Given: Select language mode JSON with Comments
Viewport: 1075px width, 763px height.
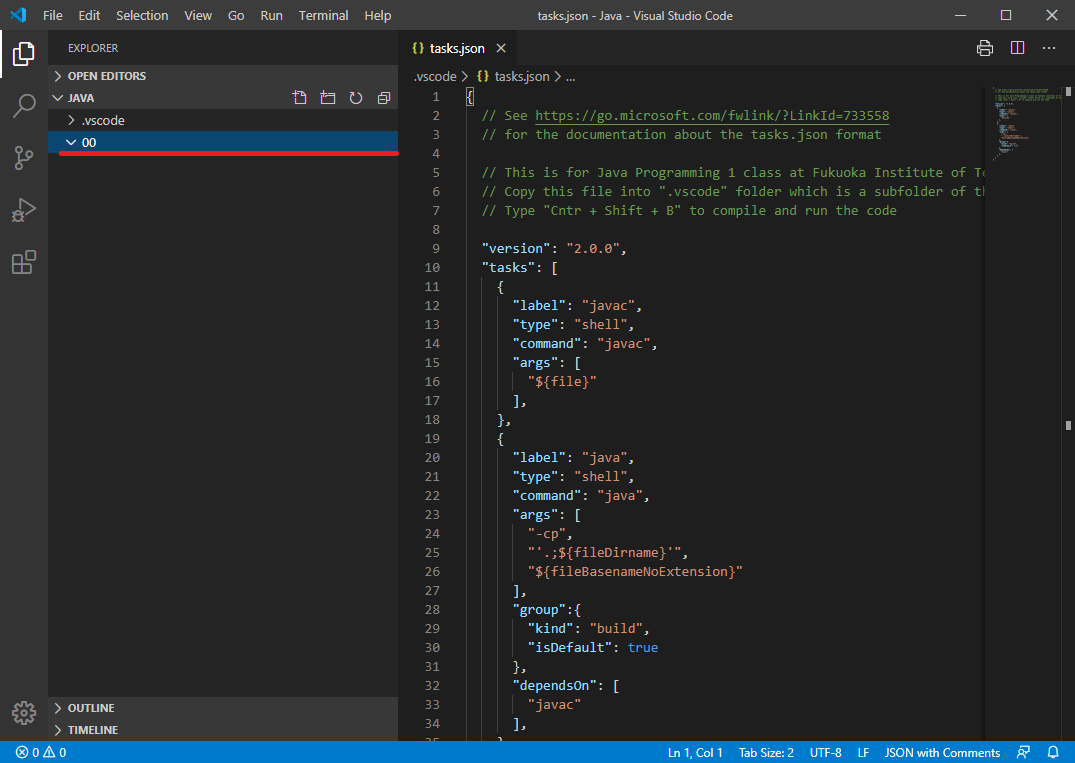Looking at the screenshot, I should pyautogui.click(x=942, y=752).
